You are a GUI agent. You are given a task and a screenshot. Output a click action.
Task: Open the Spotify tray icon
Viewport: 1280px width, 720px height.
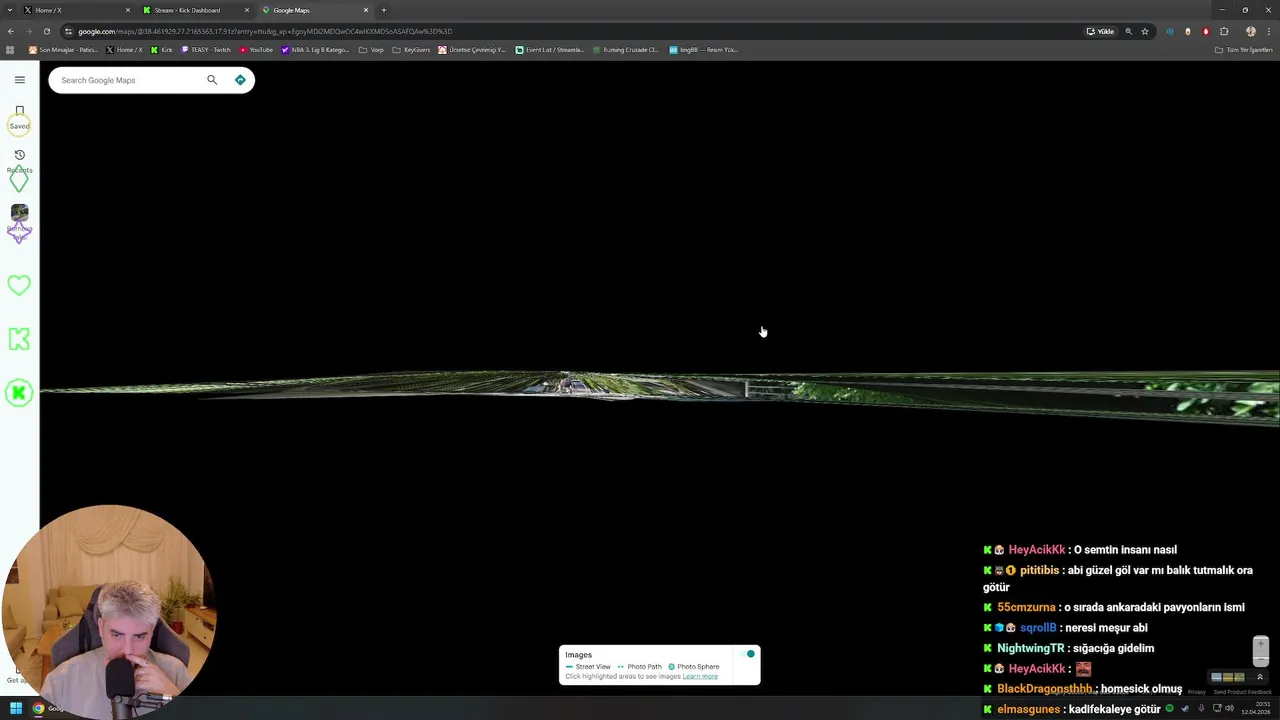1169,708
